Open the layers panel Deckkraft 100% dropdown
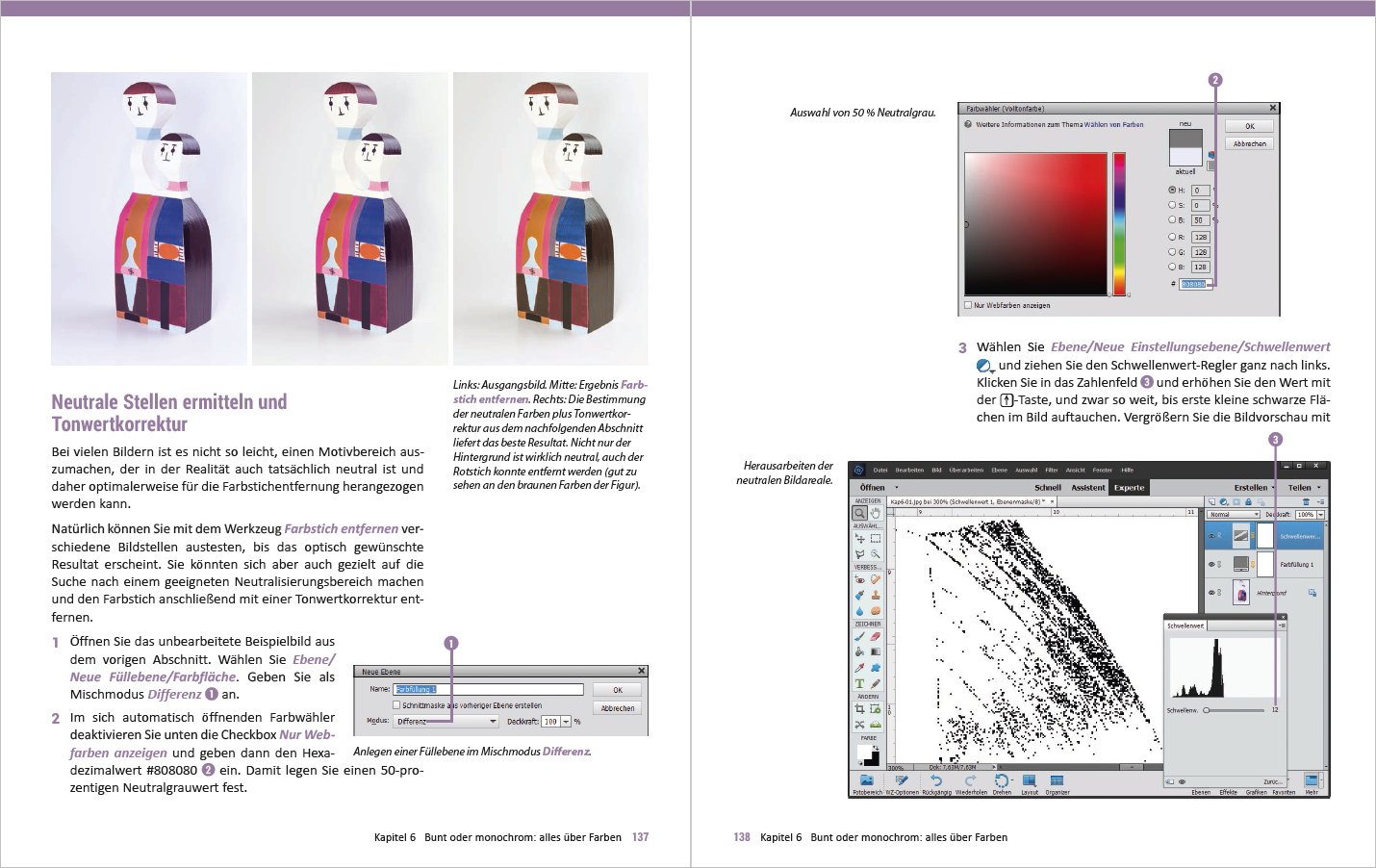 [1321, 514]
